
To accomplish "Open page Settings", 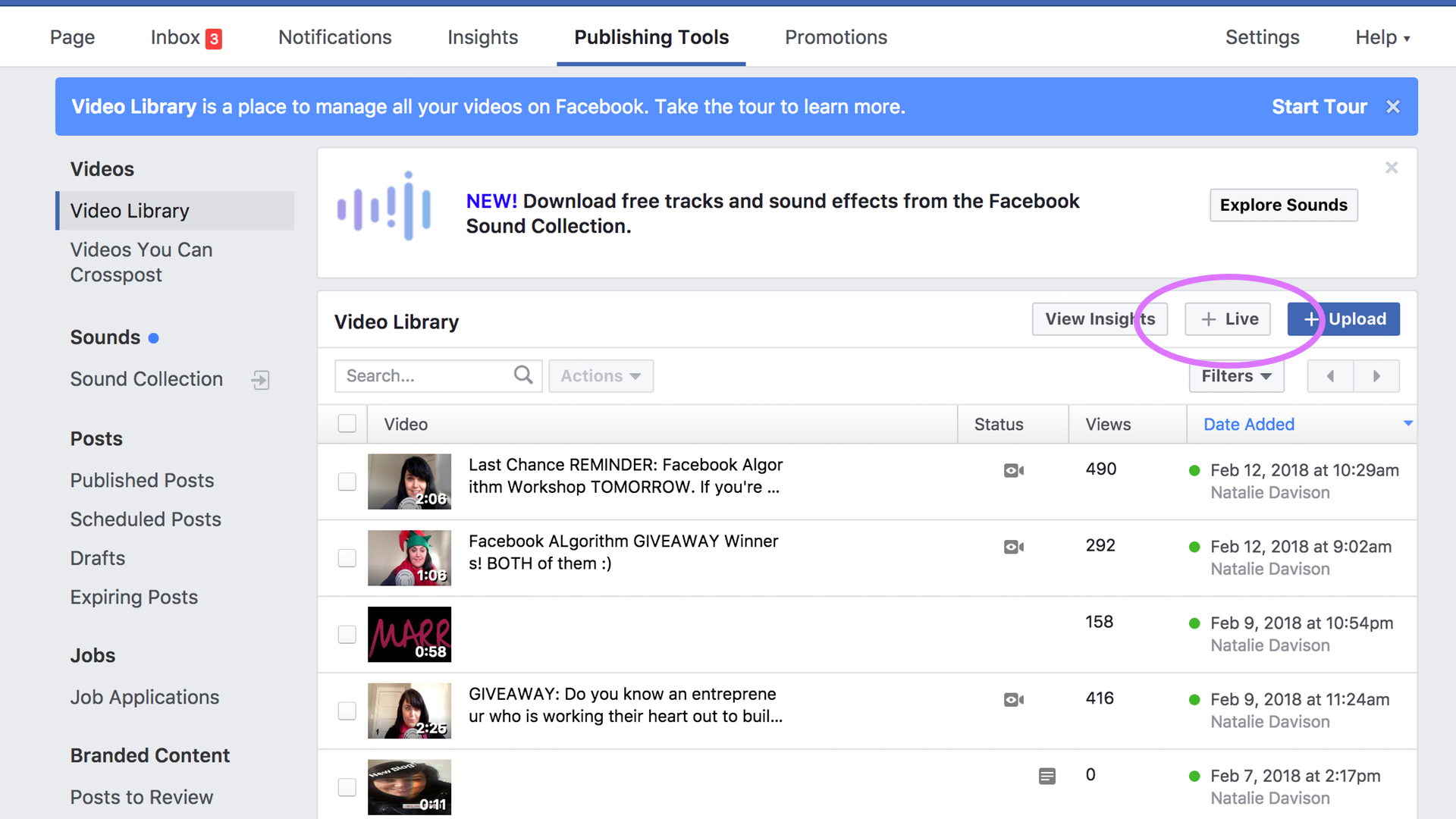I will click(x=1262, y=37).
